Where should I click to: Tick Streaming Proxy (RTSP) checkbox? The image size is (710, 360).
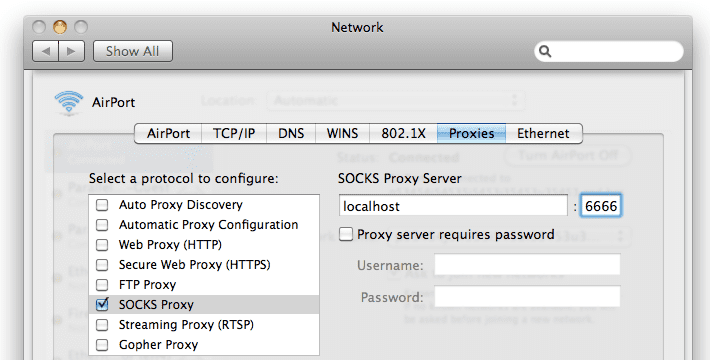(x=102, y=325)
